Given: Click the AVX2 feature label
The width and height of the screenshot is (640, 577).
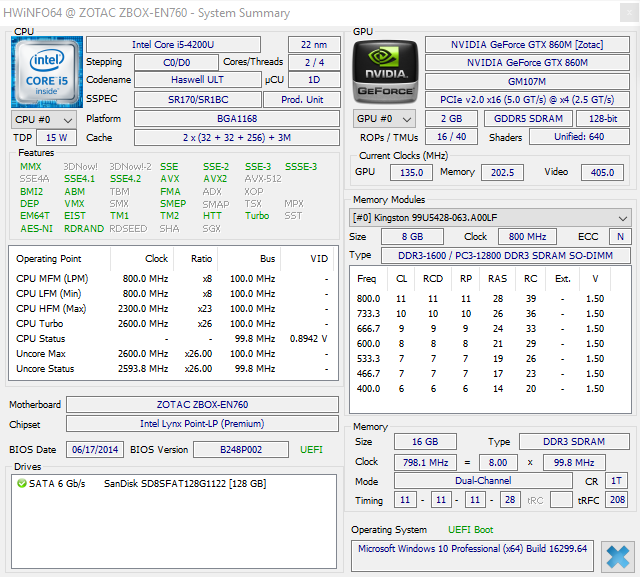Looking at the screenshot, I should click(216, 179).
